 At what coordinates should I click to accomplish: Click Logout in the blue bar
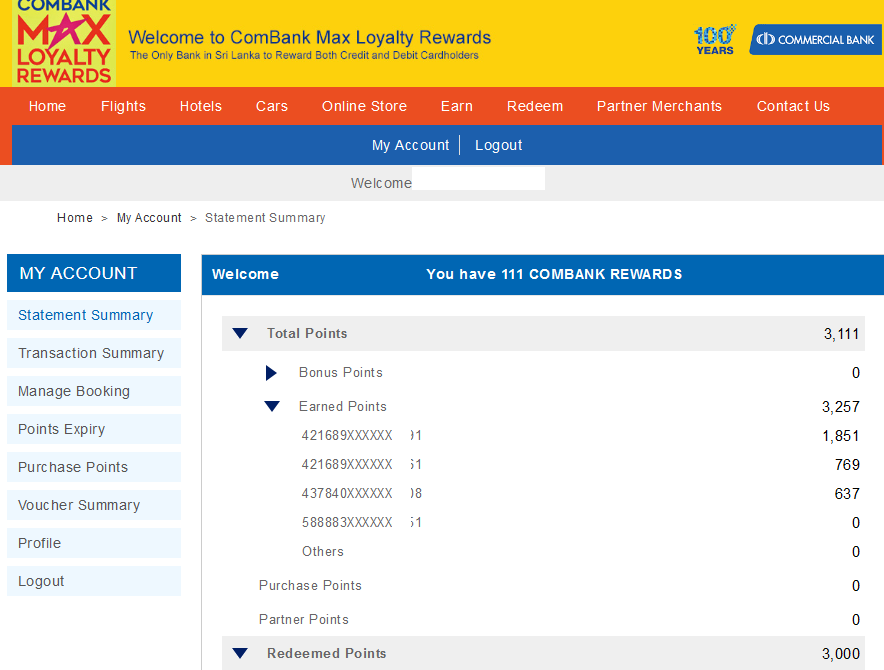tap(498, 145)
